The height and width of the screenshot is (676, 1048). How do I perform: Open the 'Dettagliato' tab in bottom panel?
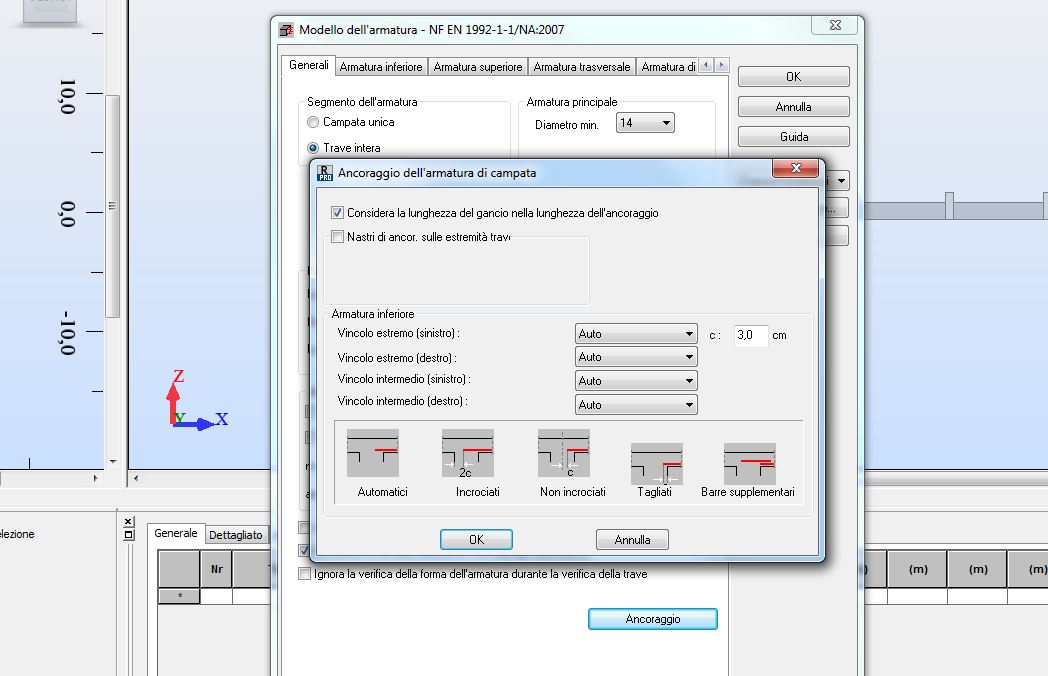click(236, 533)
